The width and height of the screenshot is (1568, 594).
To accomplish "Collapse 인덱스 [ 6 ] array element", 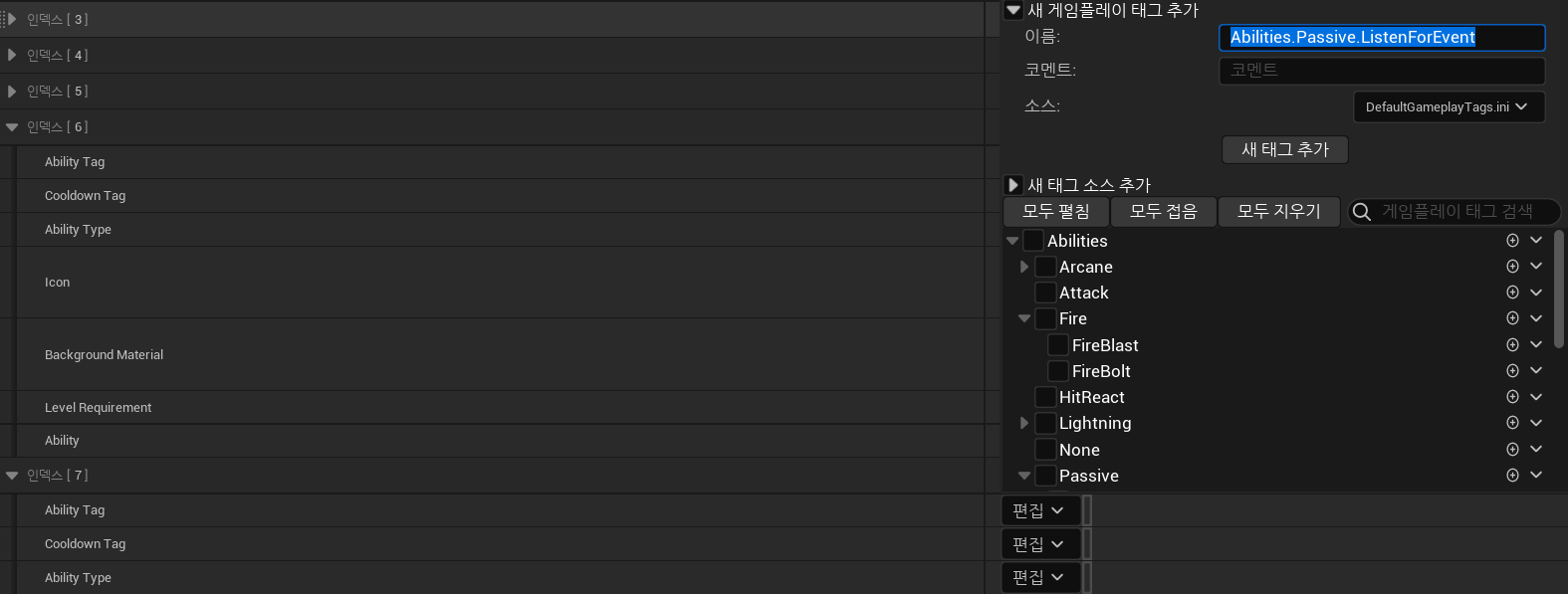I will [x=12, y=127].
